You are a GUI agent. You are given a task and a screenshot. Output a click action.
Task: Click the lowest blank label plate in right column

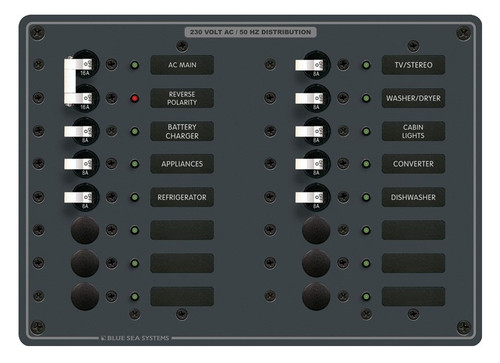coord(413,296)
